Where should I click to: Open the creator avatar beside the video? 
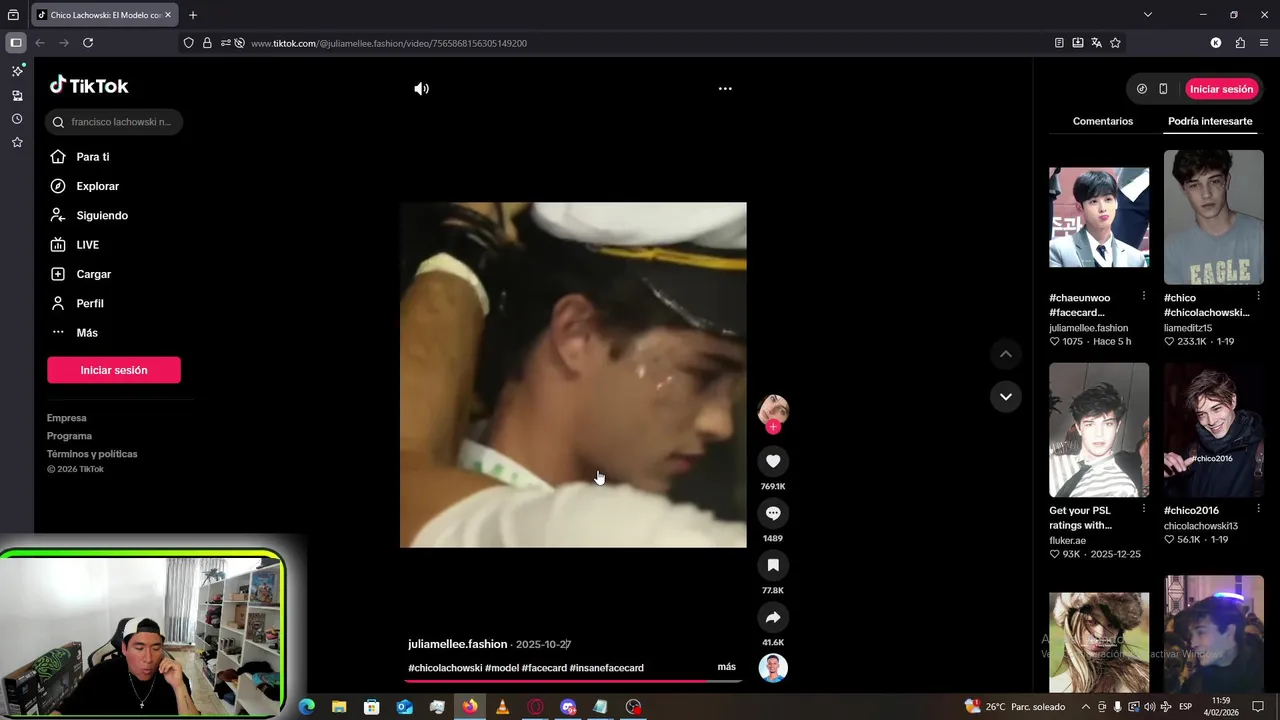coord(773,409)
